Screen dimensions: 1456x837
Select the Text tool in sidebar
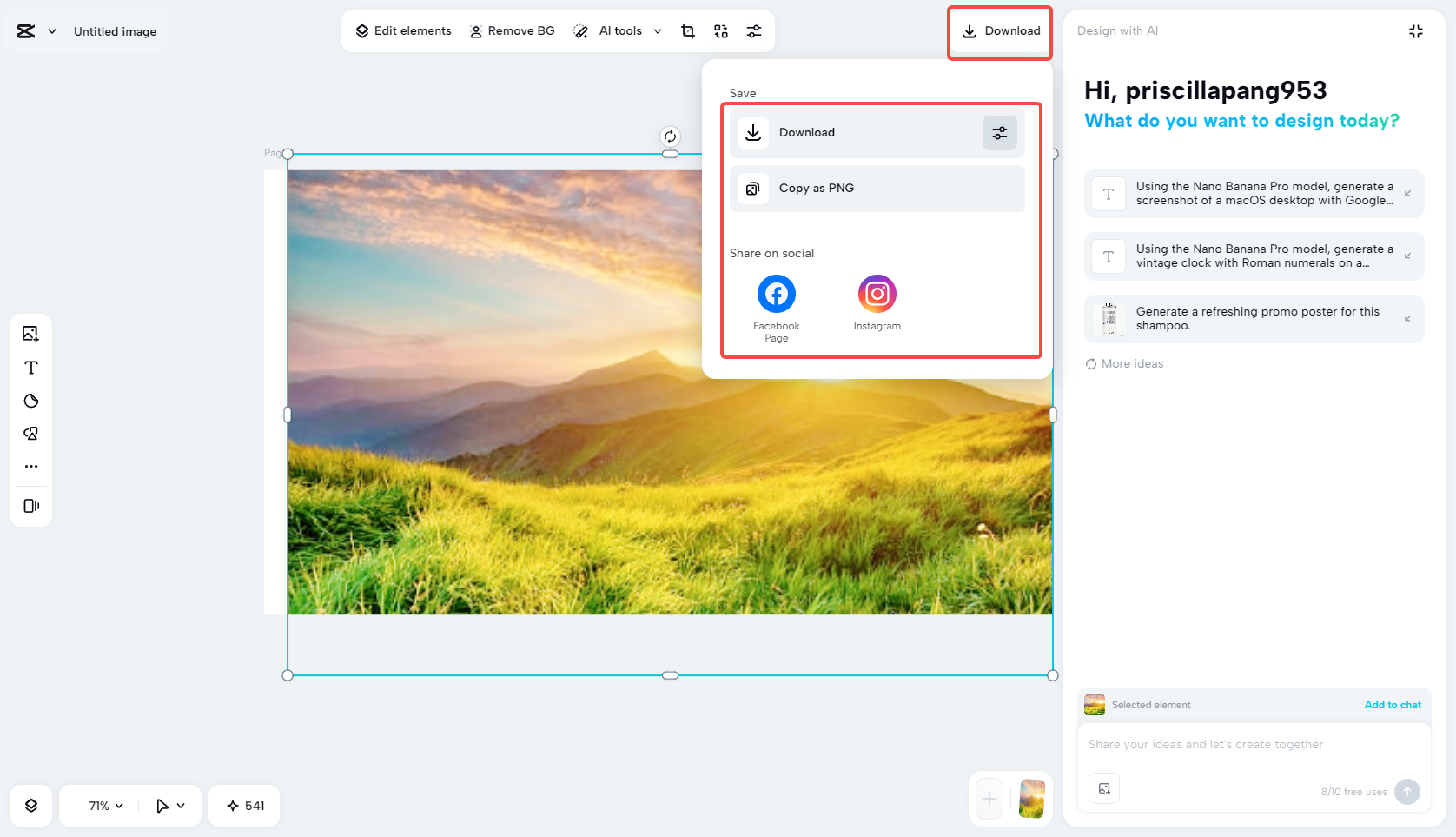(x=31, y=368)
